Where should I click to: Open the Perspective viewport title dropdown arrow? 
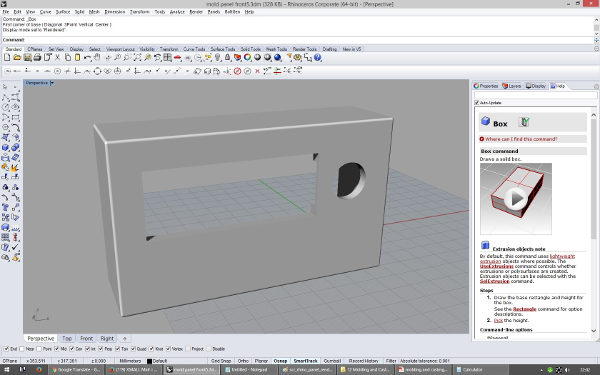(x=52, y=83)
